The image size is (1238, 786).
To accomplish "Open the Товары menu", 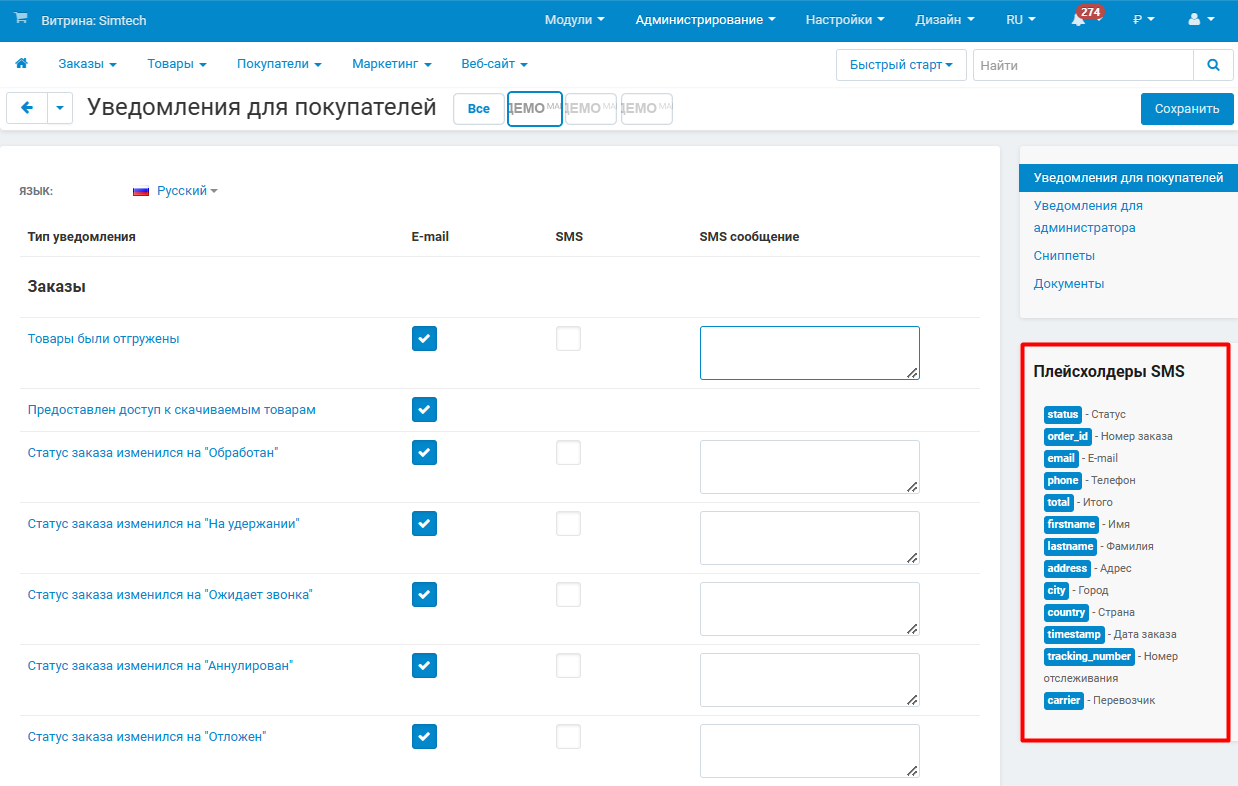I will pyautogui.click(x=177, y=64).
